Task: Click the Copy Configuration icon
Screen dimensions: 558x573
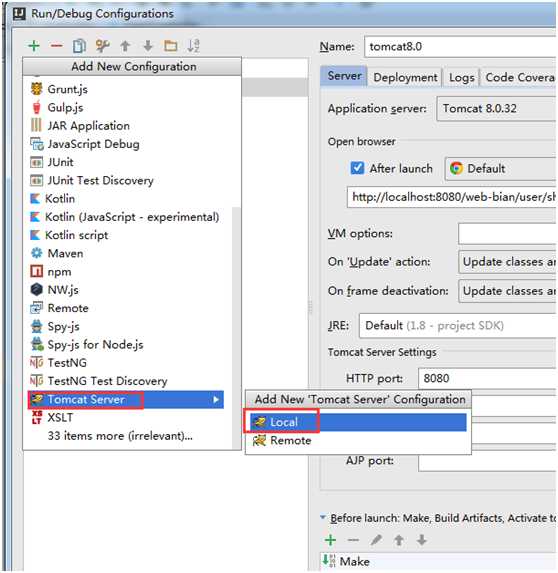Action: point(79,46)
